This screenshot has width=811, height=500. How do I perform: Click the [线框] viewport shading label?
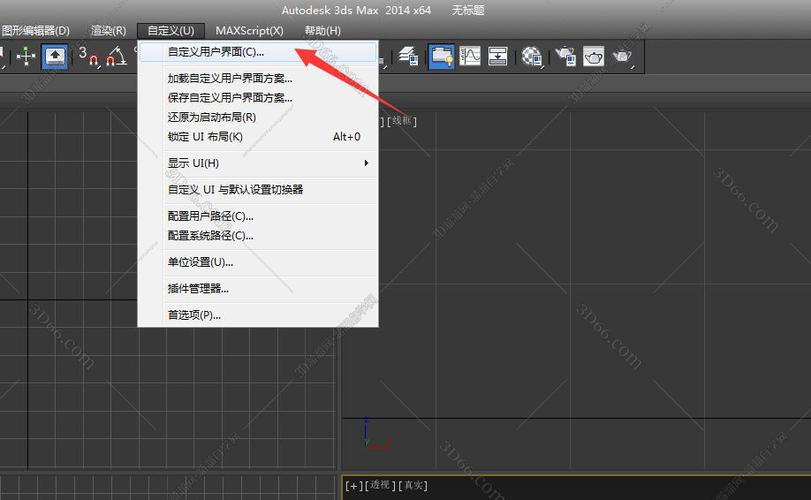[x=402, y=122]
